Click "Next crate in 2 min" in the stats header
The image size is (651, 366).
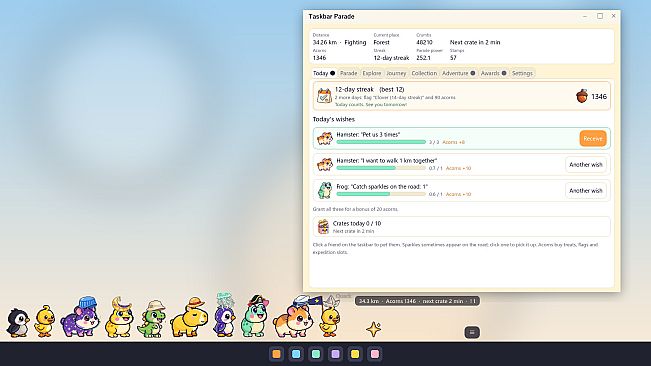pyautogui.click(x=475, y=42)
